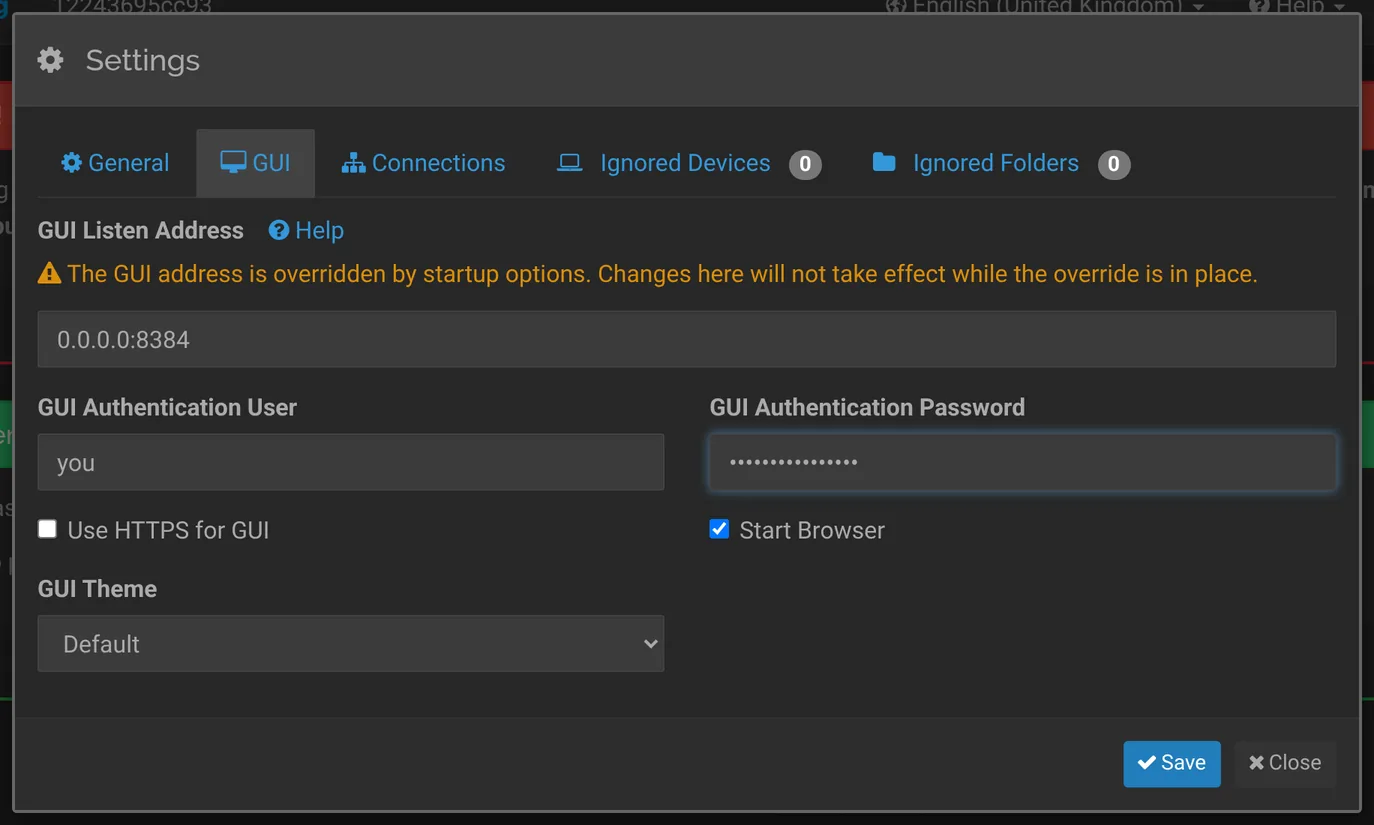The image size is (1374, 825).
Task: Click the 0 badge beside Ignored Folders
Action: click(1114, 164)
